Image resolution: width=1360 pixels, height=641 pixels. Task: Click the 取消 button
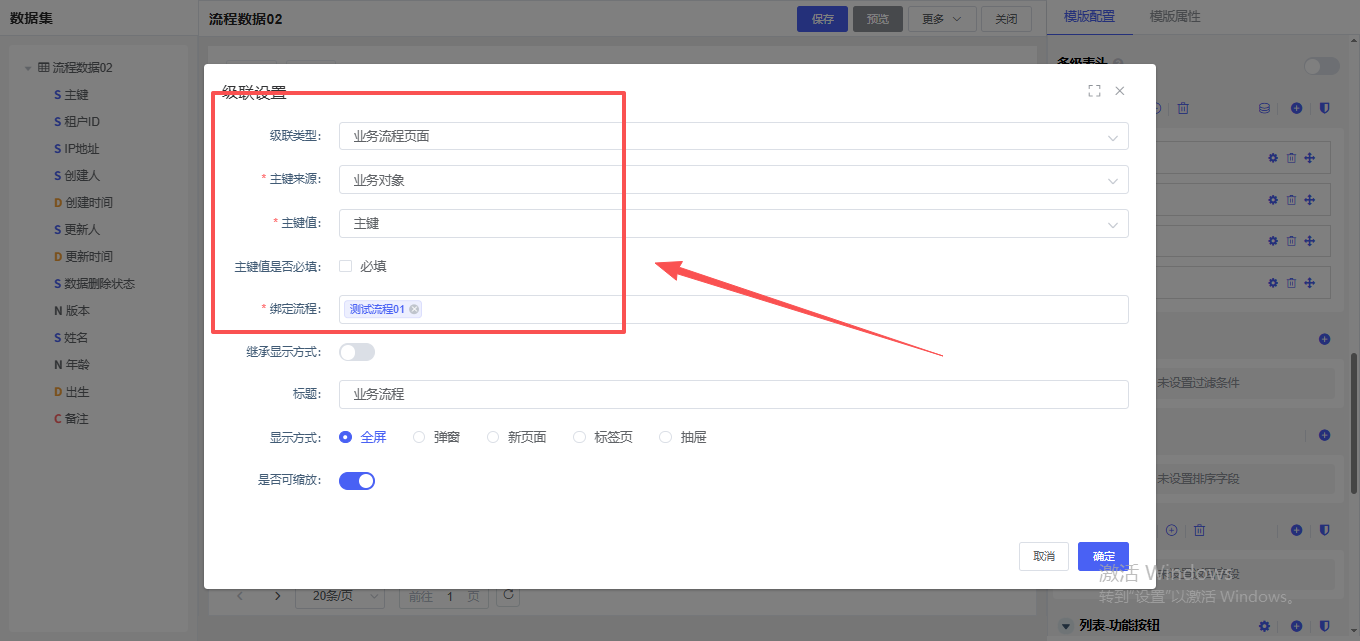(1044, 556)
